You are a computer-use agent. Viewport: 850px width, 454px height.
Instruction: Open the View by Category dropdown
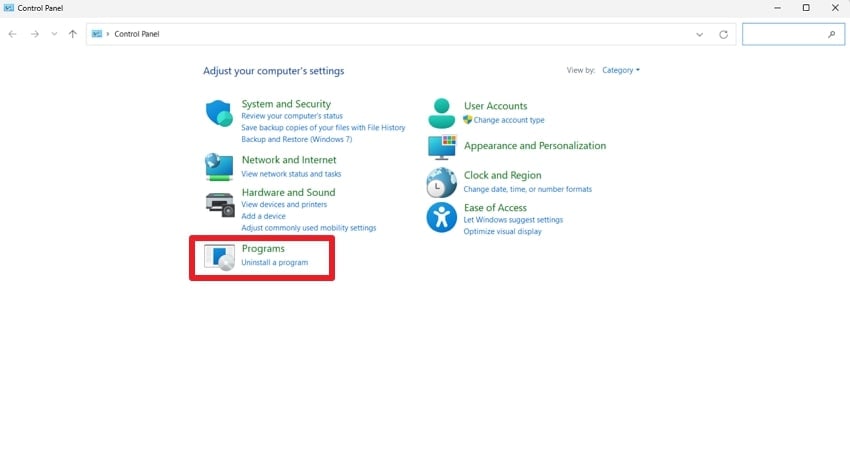pyautogui.click(x=621, y=70)
